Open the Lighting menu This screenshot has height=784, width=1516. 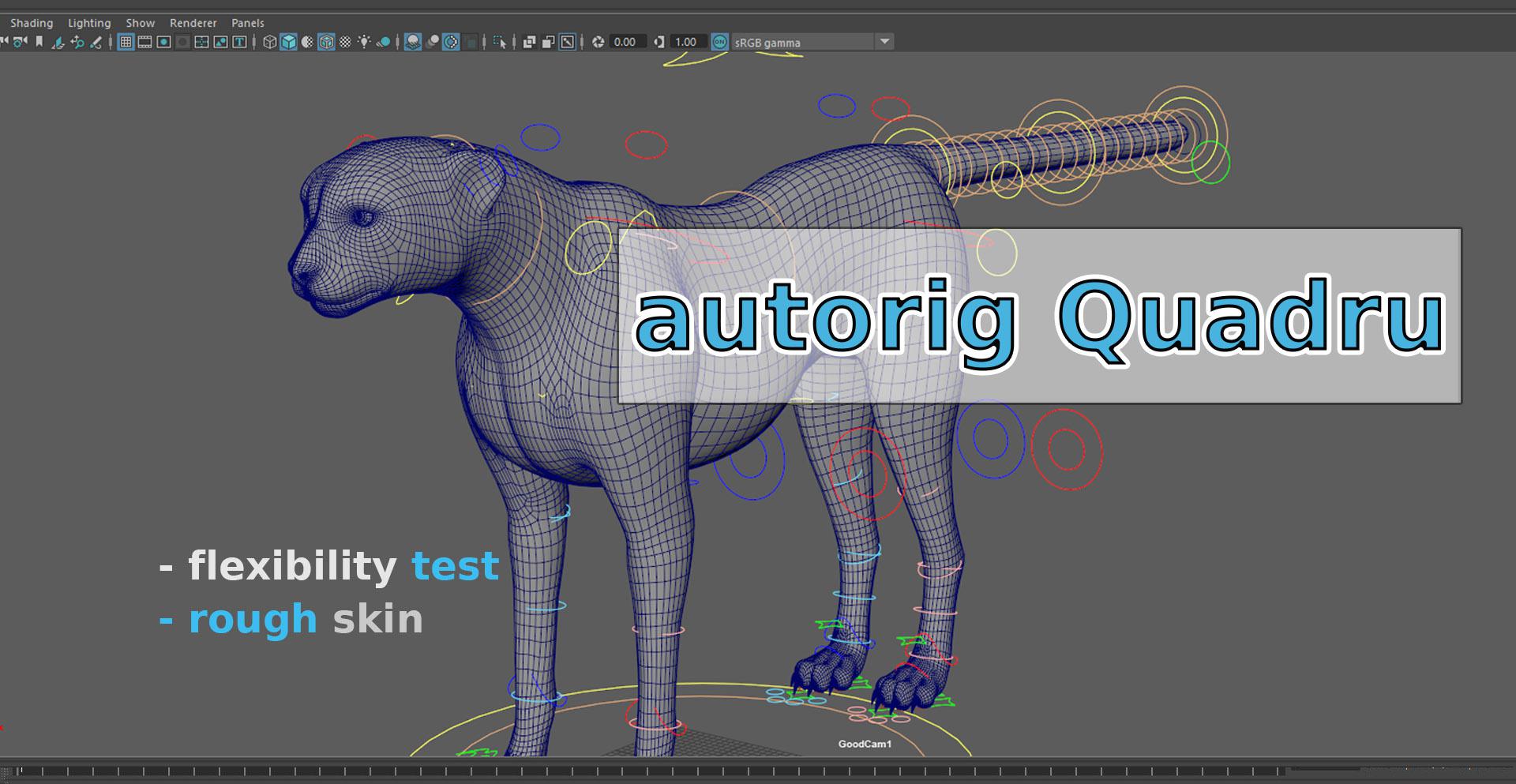(89, 23)
